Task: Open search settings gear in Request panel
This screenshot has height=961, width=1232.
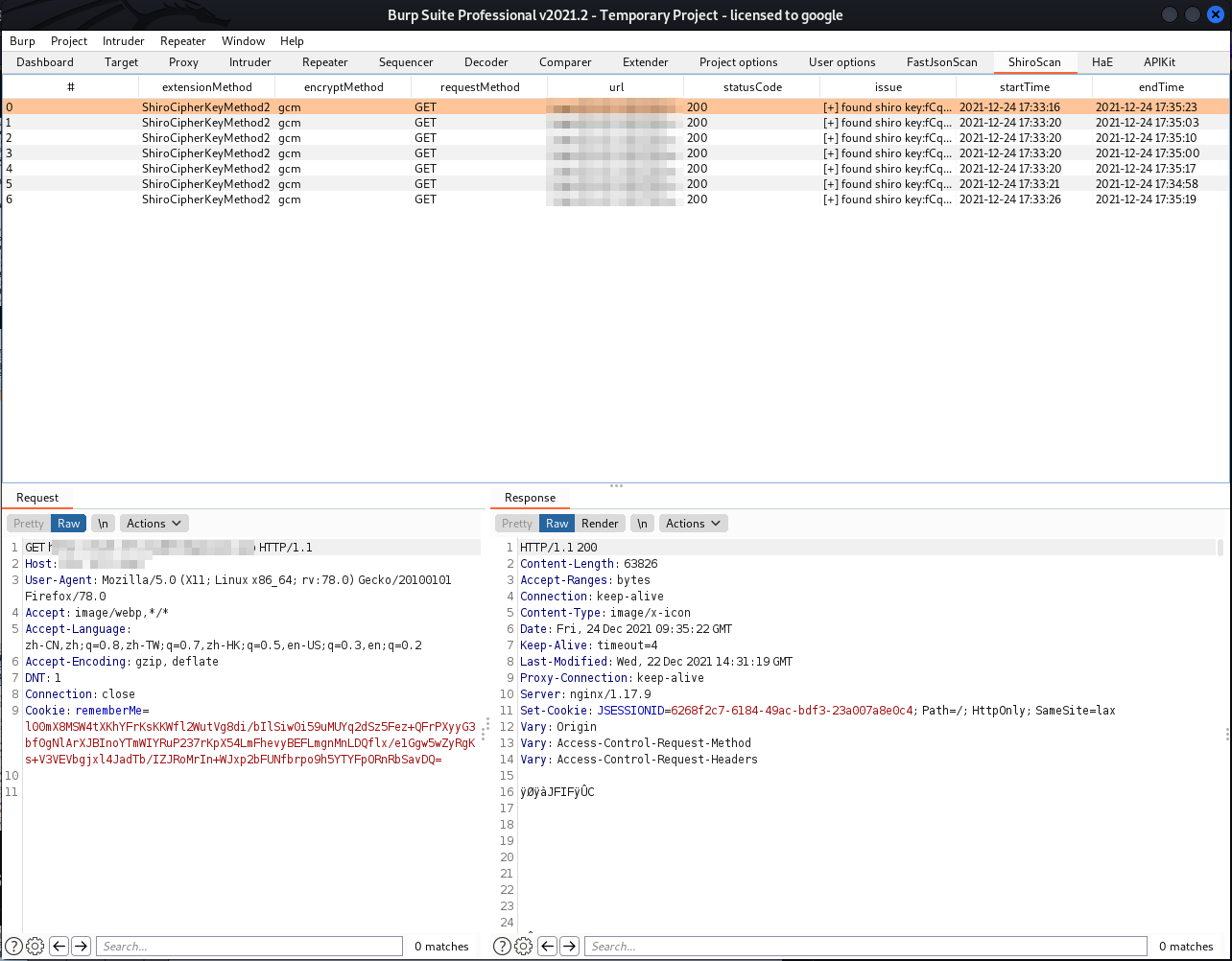Action: click(36, 946)
